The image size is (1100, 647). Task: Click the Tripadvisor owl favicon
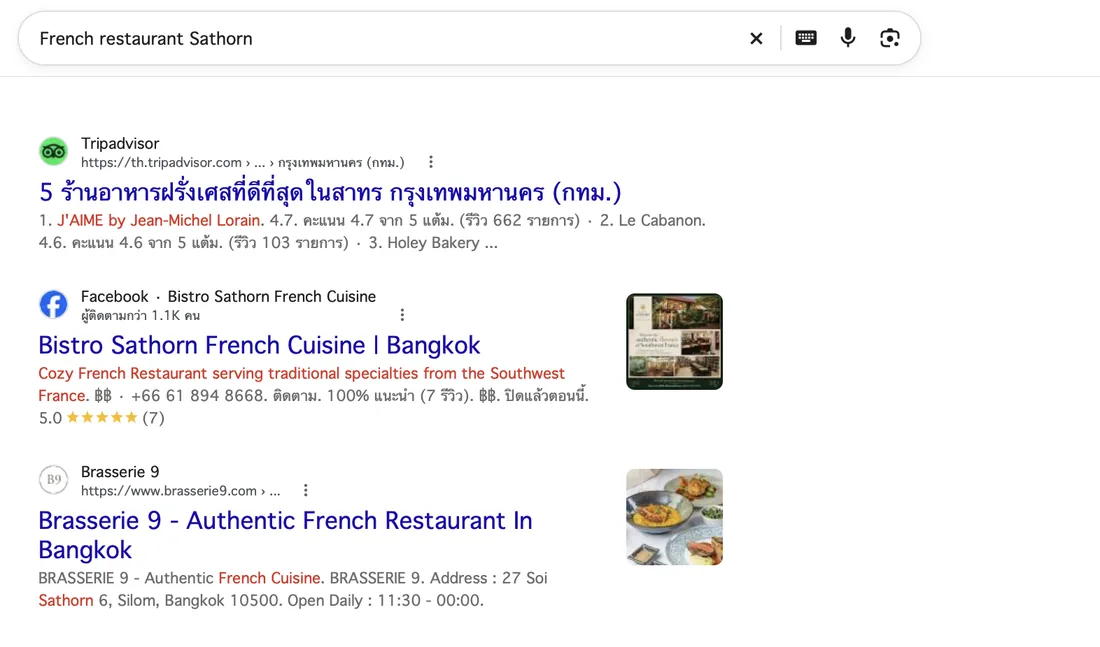53,152
